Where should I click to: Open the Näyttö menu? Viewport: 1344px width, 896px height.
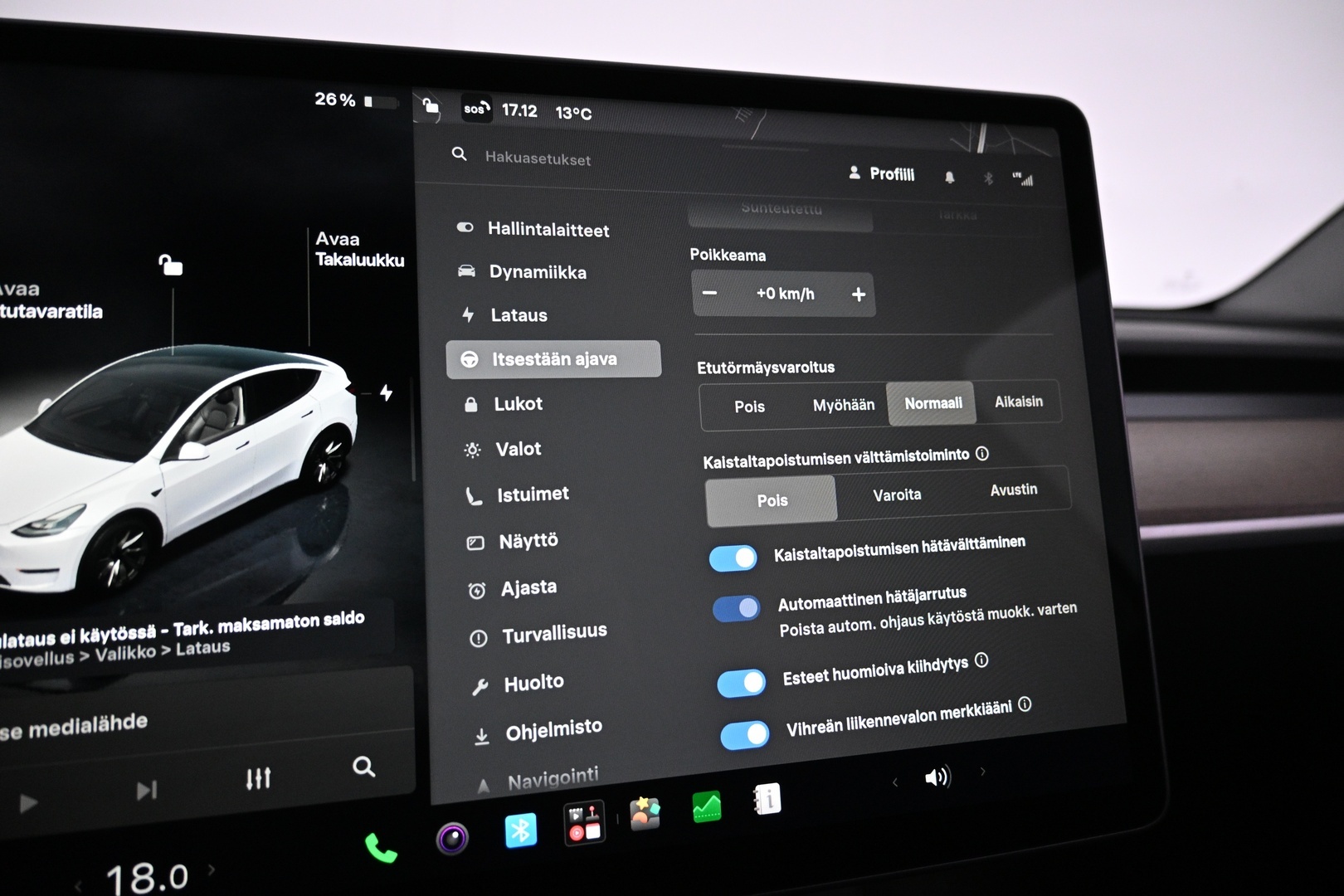coord(514,542)
